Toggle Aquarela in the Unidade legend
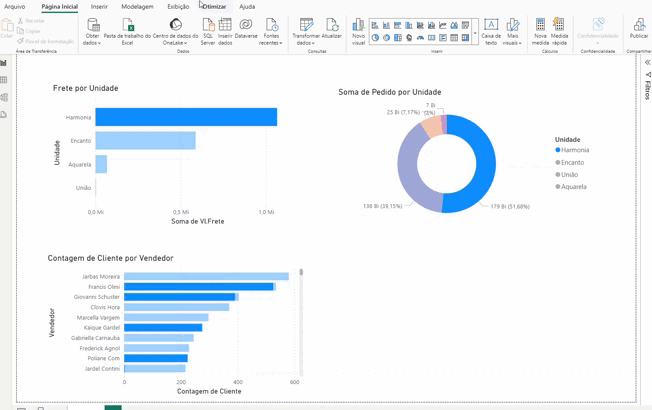The image size is (652, 410). [573, 187]
